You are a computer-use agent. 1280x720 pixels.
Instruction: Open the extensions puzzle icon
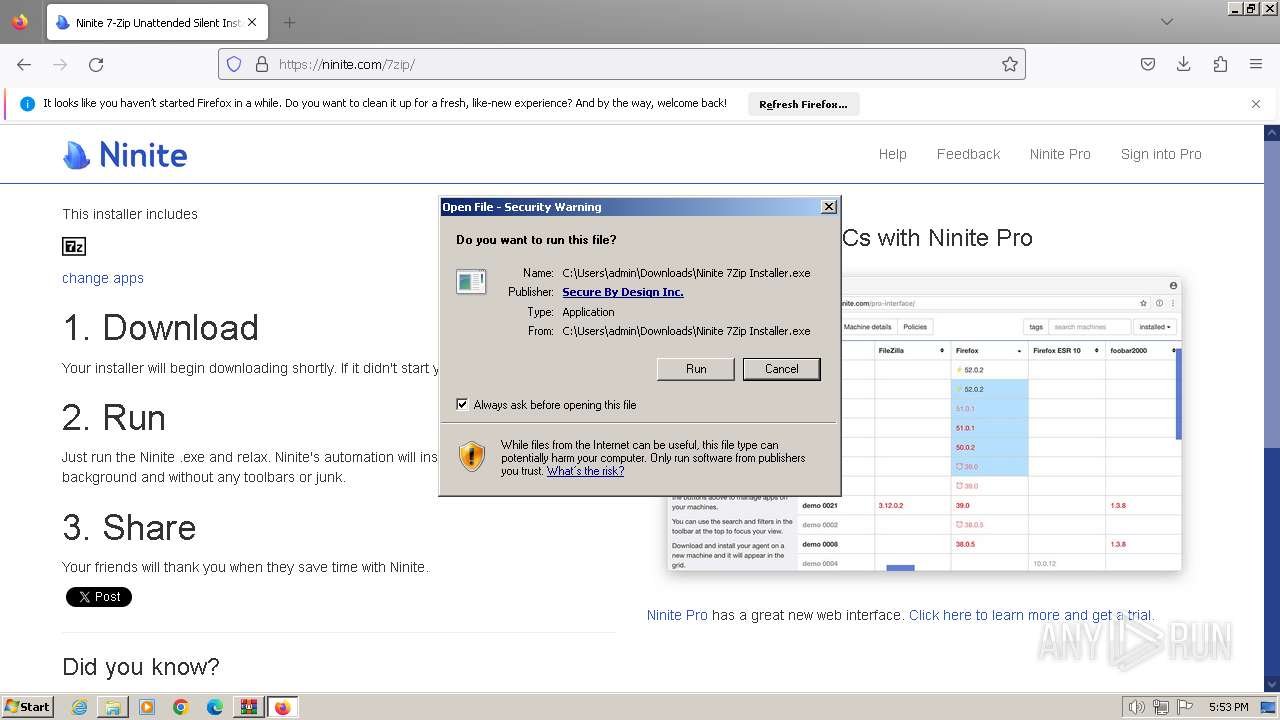[1220, 64]
